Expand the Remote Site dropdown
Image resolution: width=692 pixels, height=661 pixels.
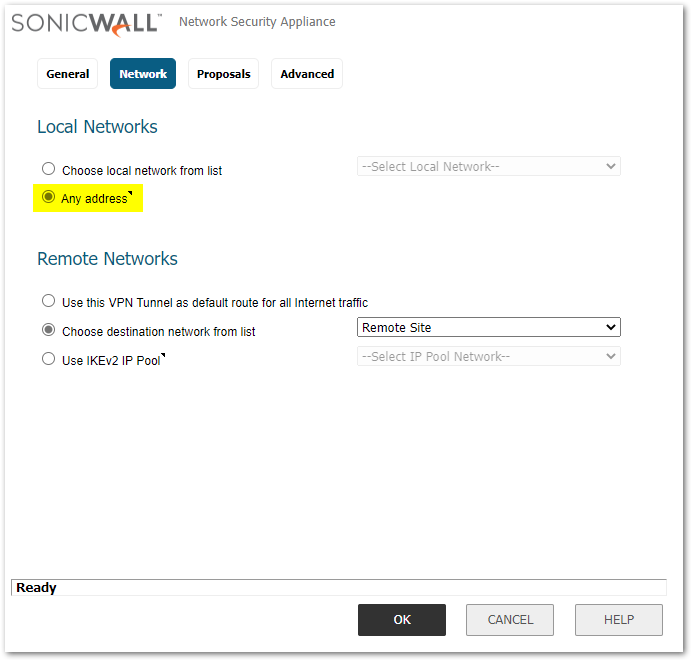tap(488, 327)
